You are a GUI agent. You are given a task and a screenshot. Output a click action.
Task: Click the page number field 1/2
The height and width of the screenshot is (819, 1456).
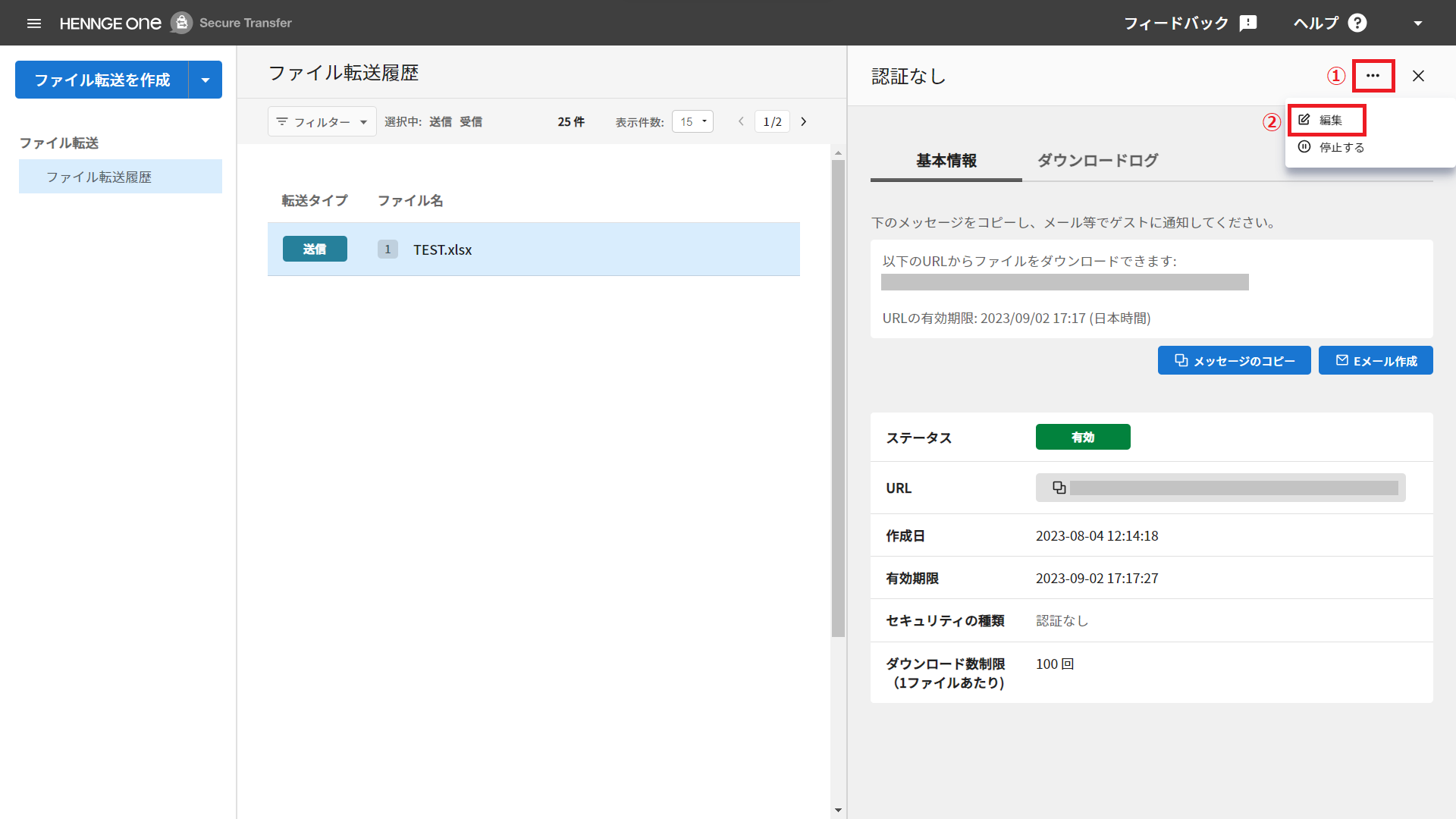772,121
